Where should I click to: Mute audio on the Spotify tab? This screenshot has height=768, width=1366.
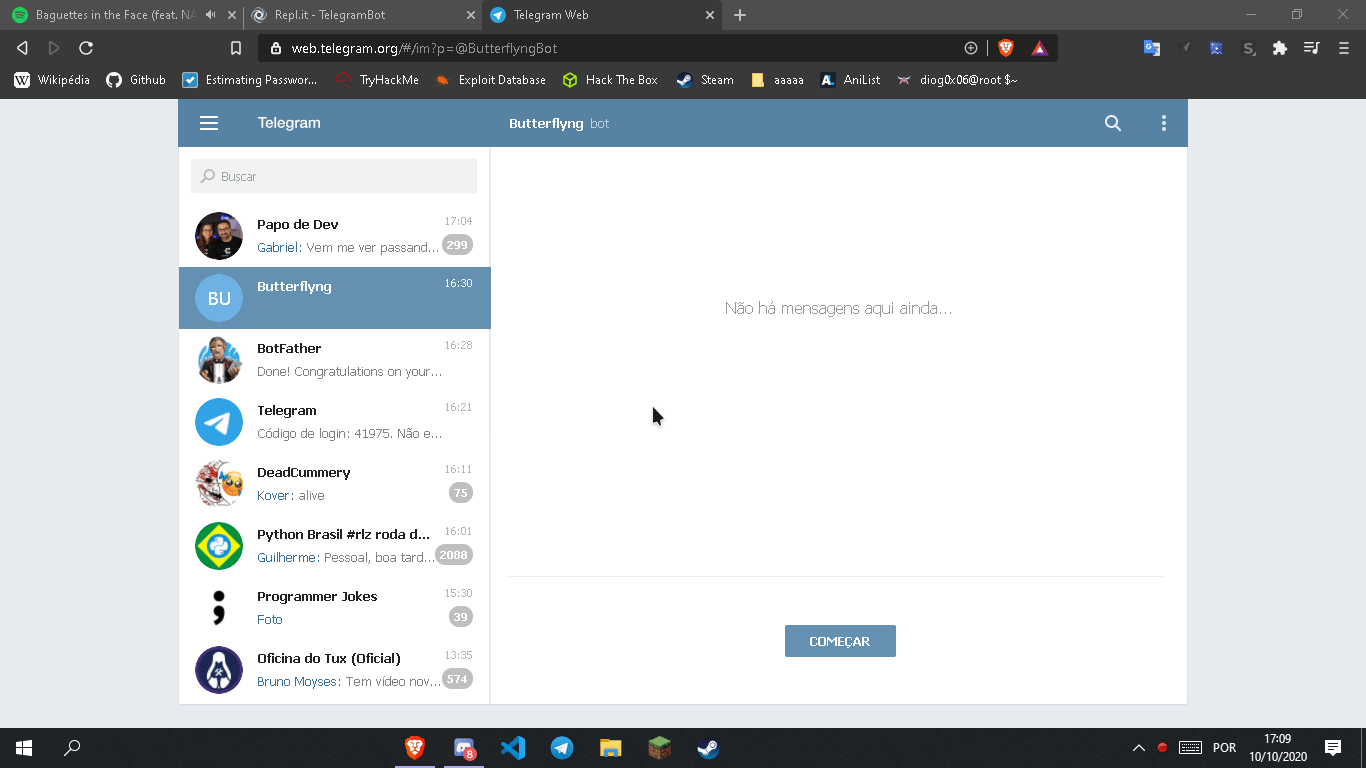(210, 15)
